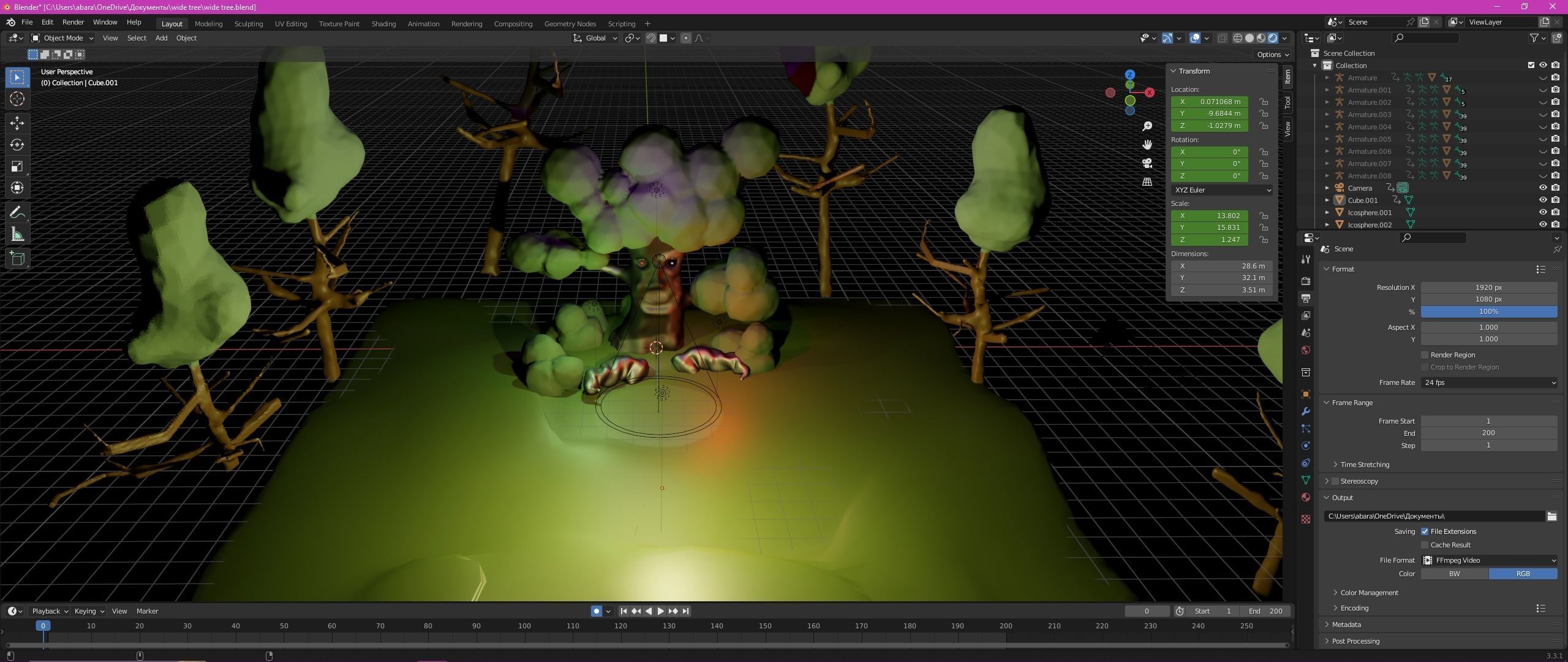
Task: Select the Transform tool
Action: pyautogui.click(x=17, y=188)
